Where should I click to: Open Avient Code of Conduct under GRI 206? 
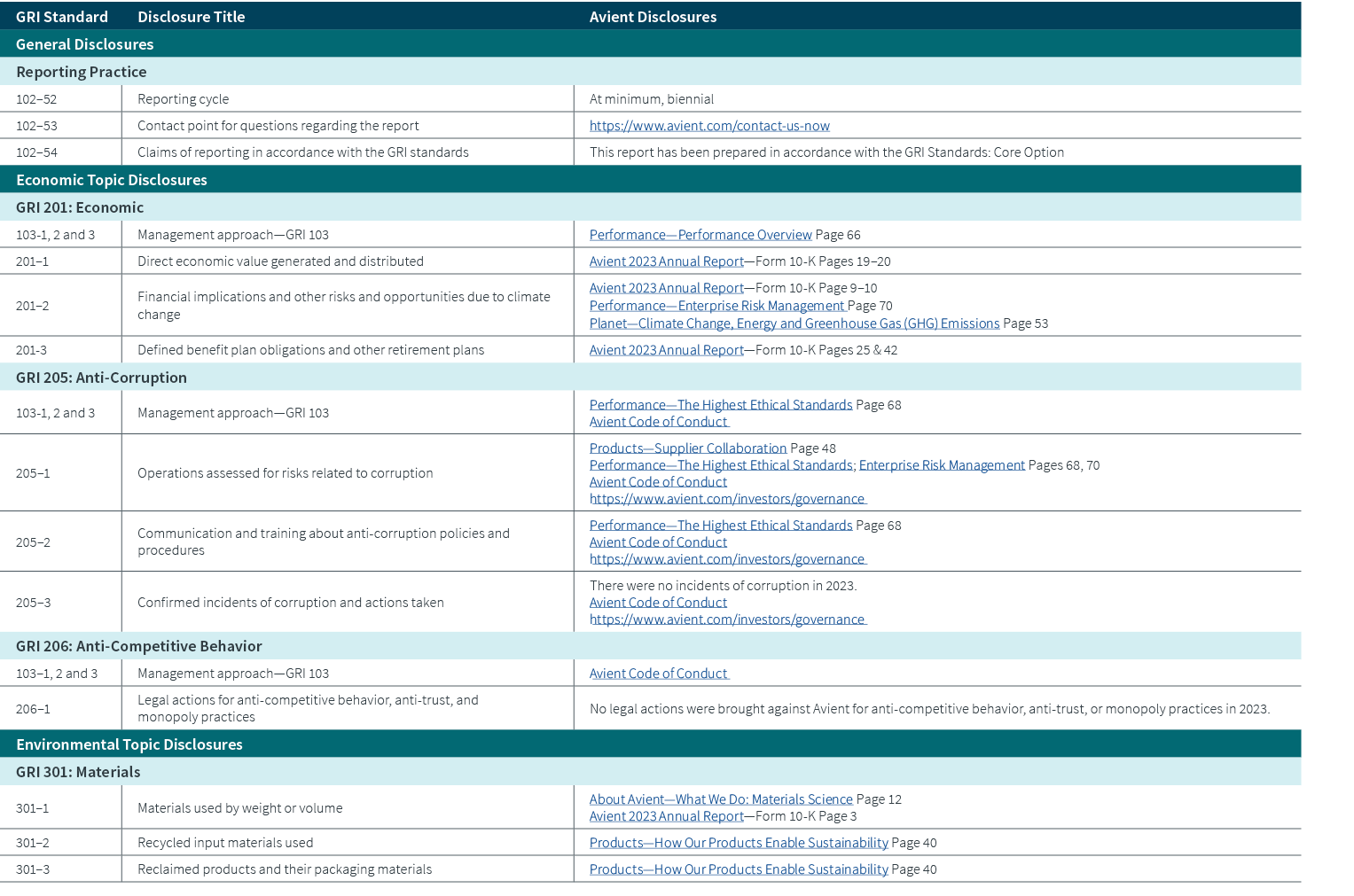click(658, 673)
